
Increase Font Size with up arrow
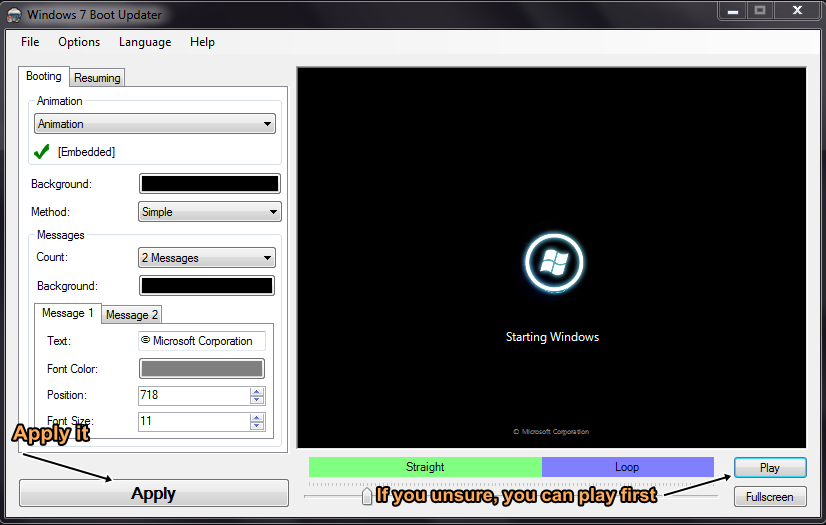click(257, 417)
